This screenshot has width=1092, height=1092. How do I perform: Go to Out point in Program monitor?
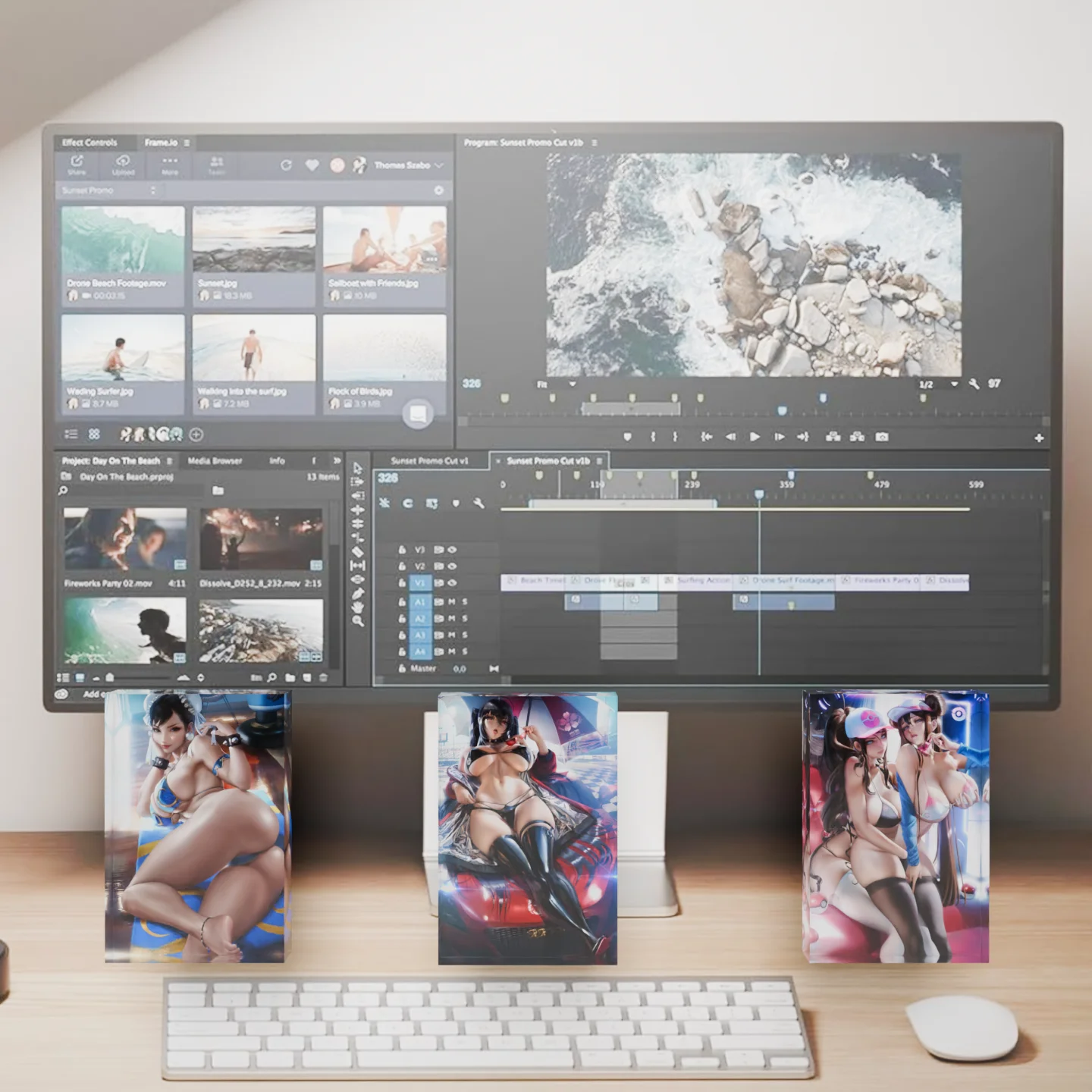803,437
